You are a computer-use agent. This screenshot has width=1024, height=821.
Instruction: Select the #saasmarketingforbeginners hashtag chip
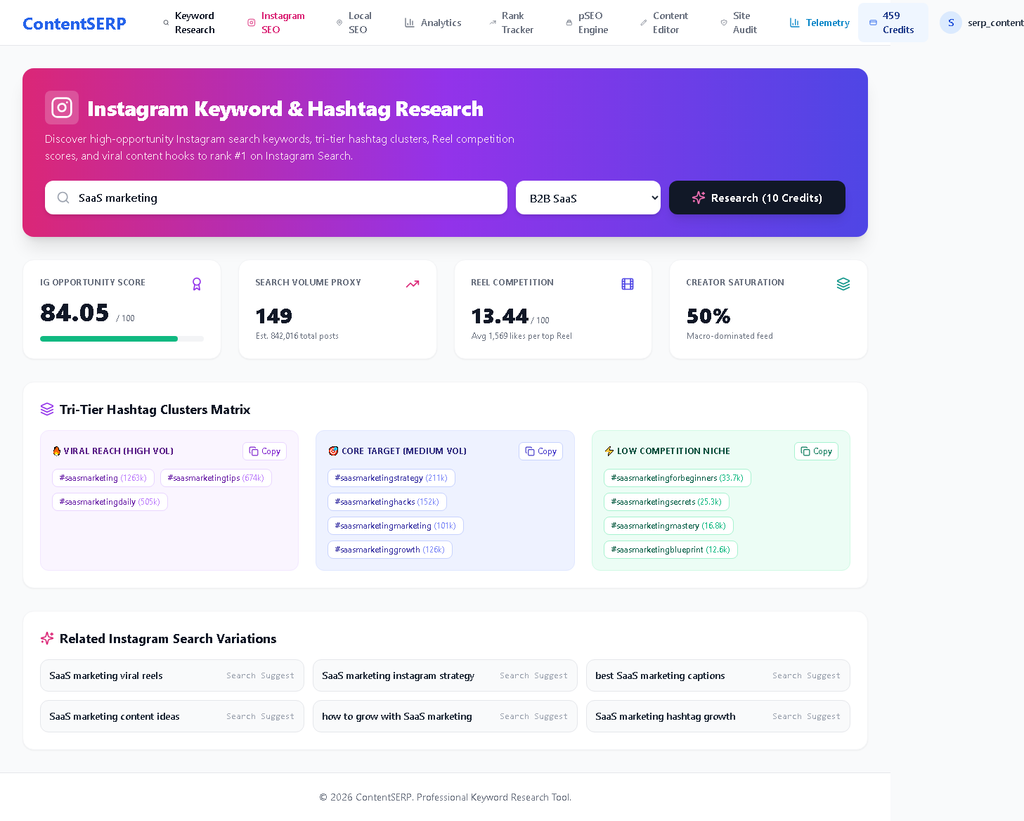[x=677, y=478]
